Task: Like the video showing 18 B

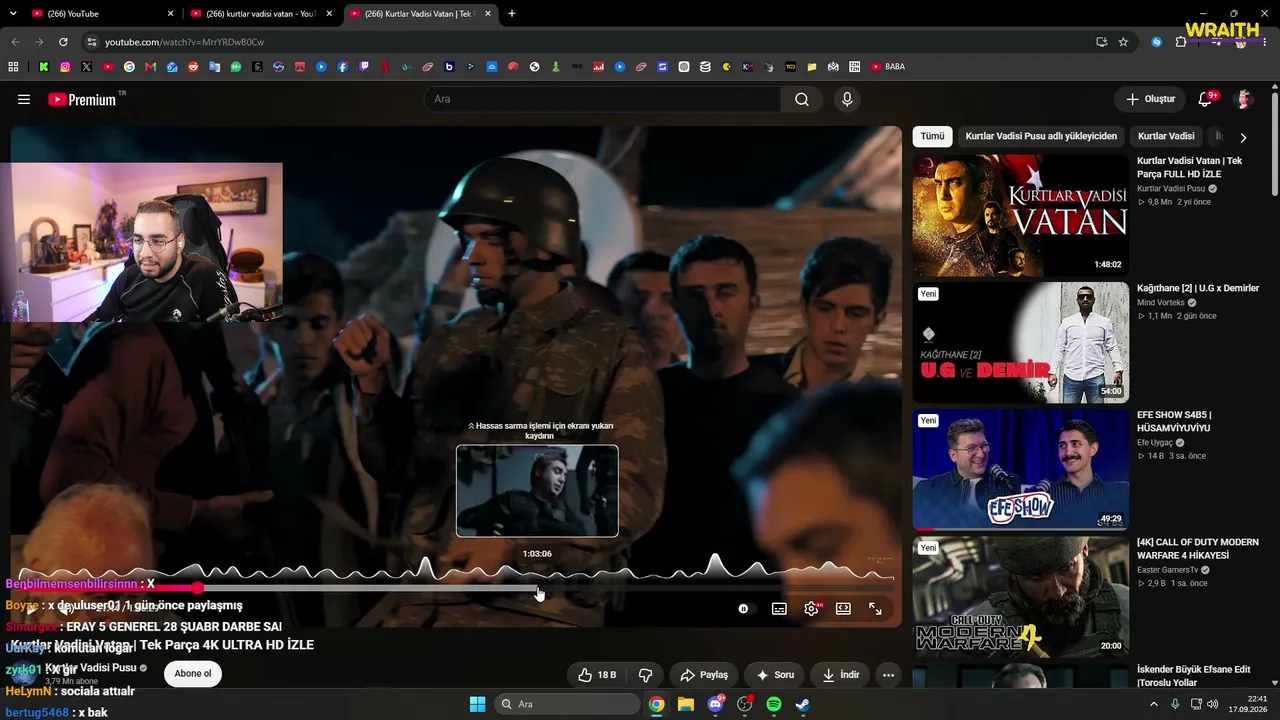Action: tap(597, 675)
